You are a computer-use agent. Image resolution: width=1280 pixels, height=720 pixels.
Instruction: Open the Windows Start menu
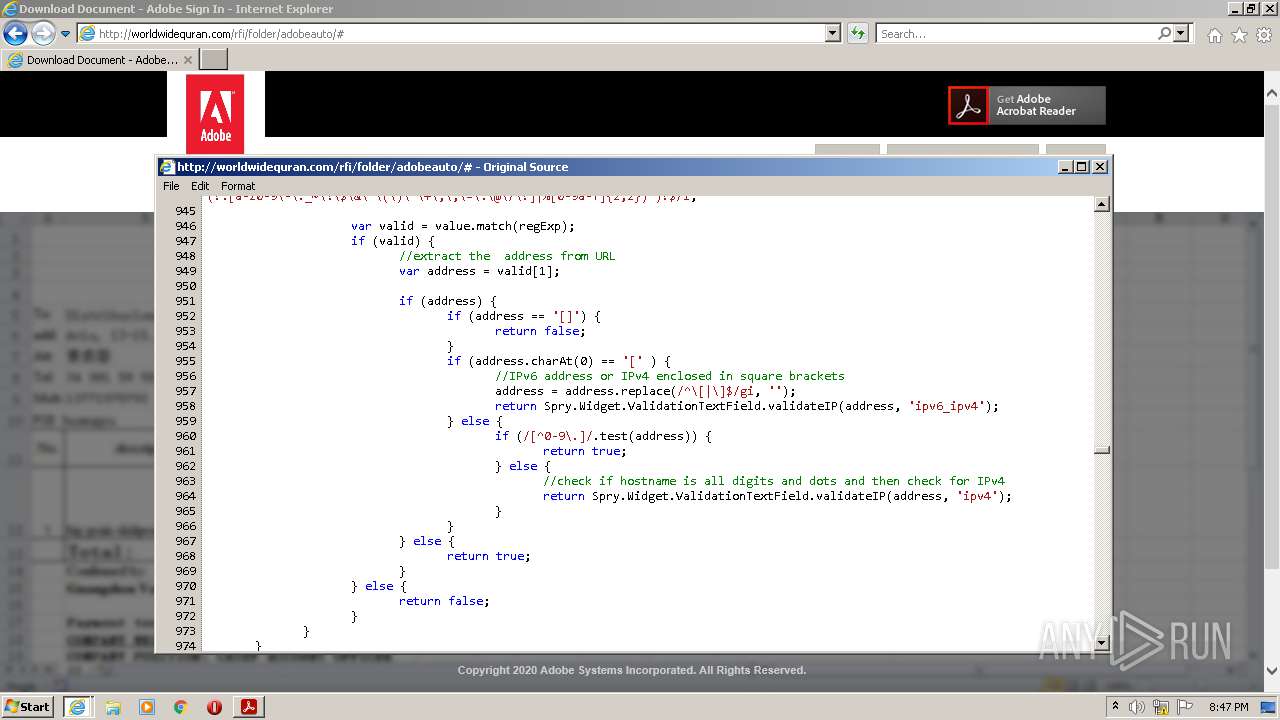point(27,706)
